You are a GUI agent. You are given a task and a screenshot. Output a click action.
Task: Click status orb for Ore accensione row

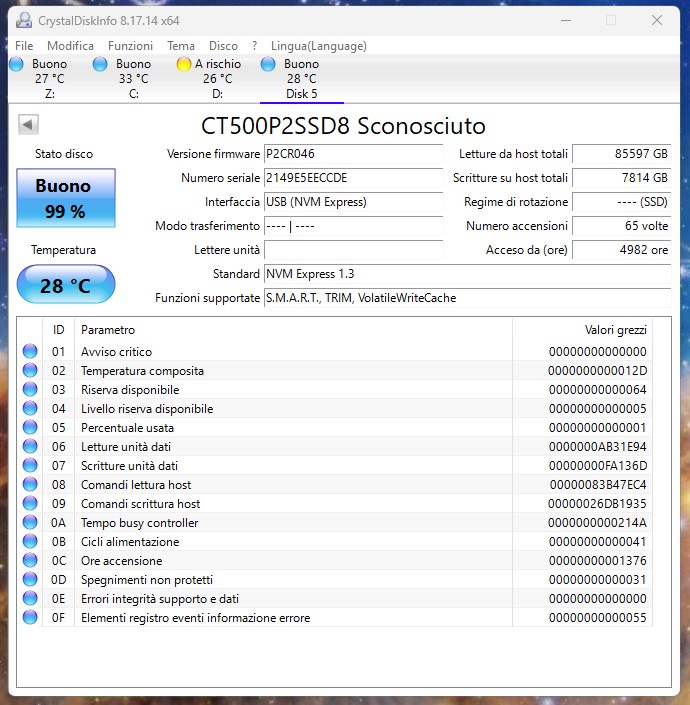click(30, 560)
